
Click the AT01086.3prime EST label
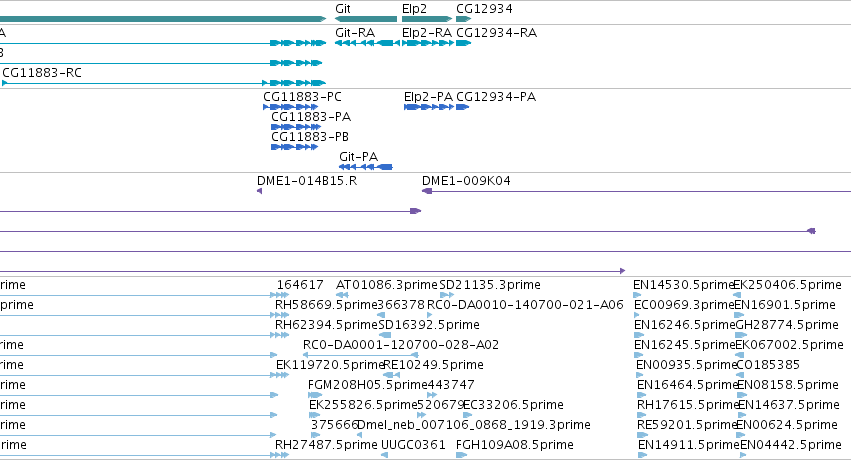(x=386, y=285)
